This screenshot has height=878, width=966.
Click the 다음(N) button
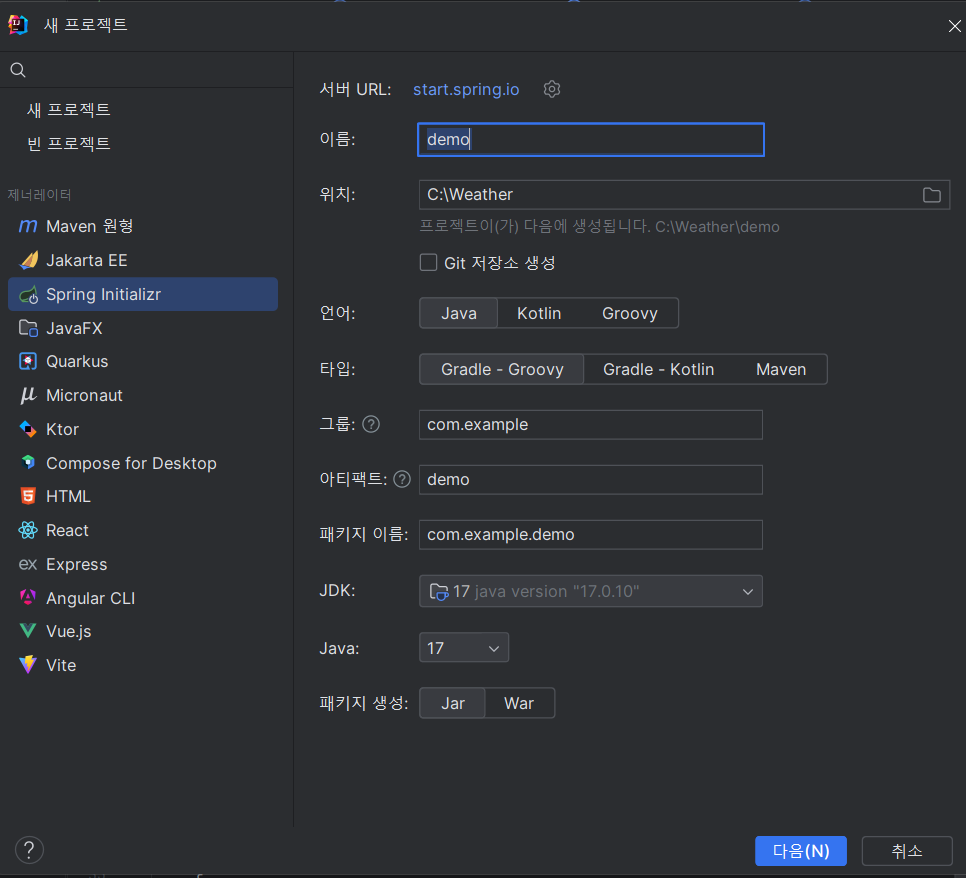(800, 850)
